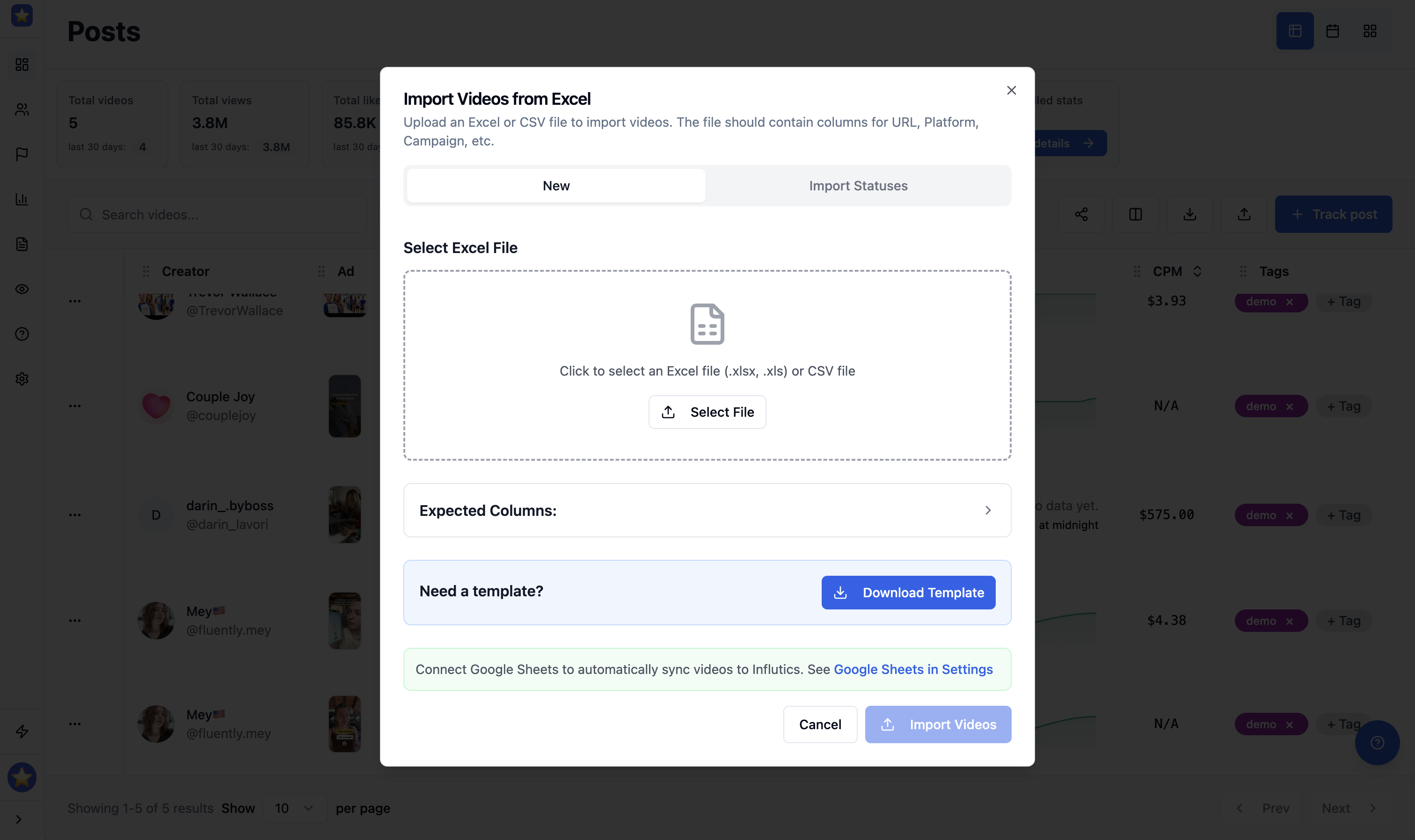Expand the Expected Columns section
The height and width of the screenshot is (840, 1415).
click(707, 510)
